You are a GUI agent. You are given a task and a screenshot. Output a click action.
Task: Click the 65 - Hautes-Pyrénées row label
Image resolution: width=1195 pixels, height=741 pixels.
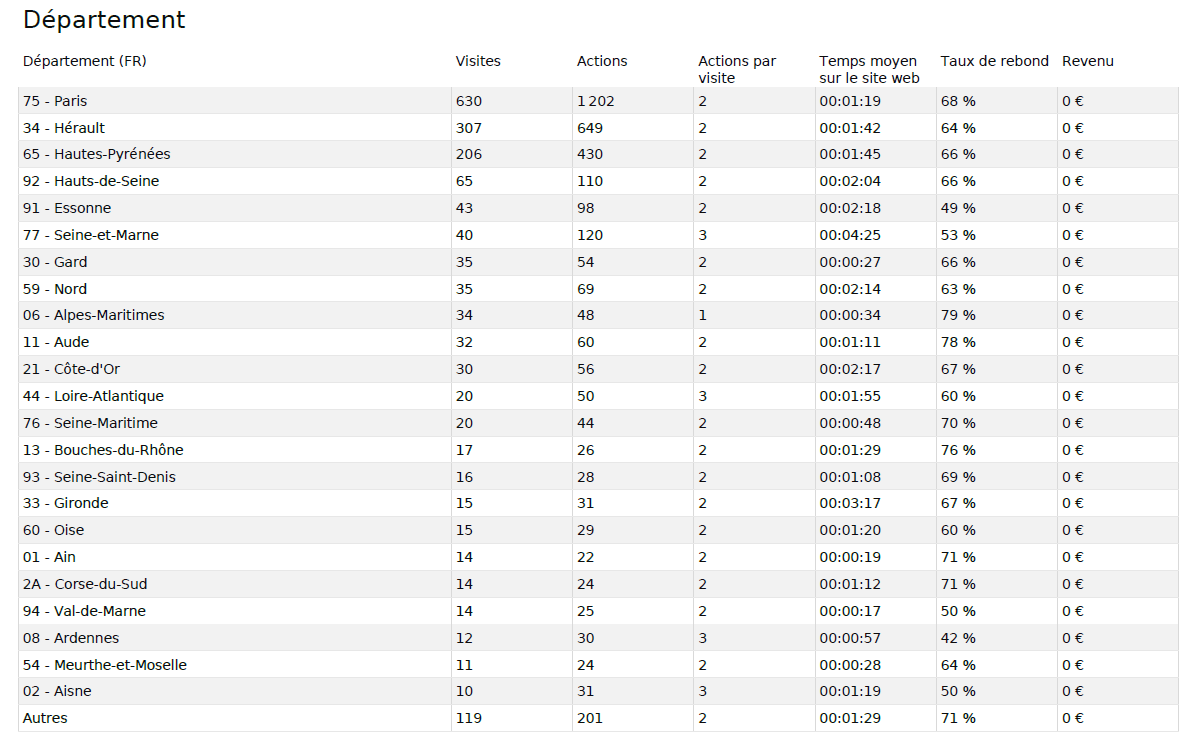click(x=97, y=154)
